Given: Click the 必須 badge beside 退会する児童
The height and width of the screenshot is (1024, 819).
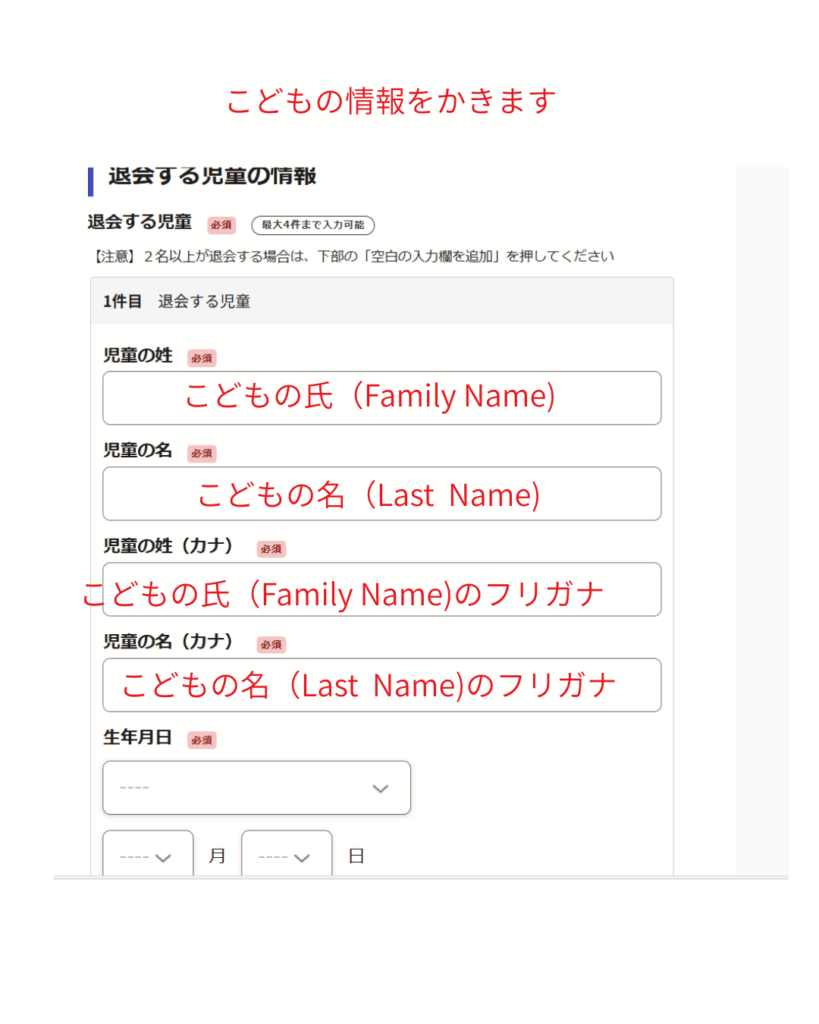Looking at the screenshot, I should click(221, 225).
